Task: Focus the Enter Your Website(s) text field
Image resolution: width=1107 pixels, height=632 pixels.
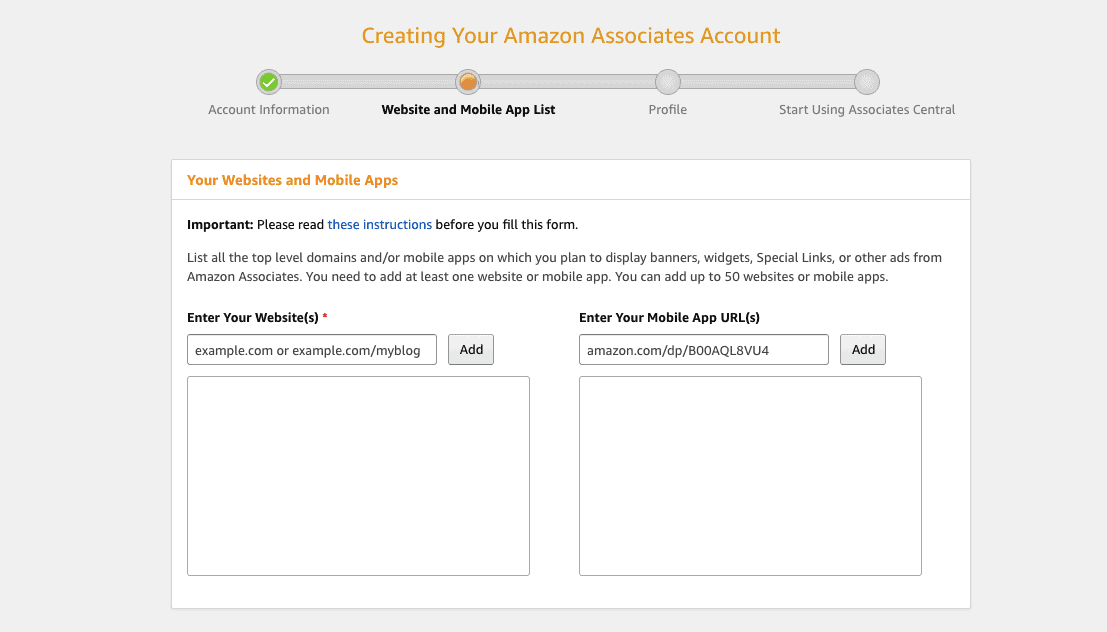Action: coord(312,350)
